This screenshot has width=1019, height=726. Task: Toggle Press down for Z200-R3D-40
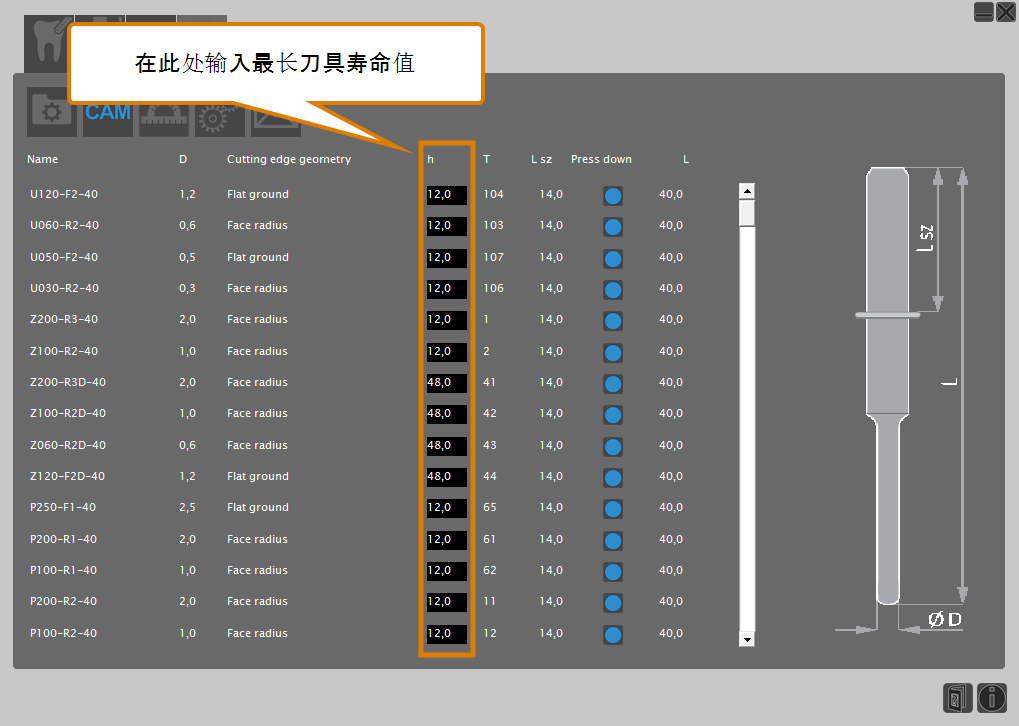(x=613, y=384)
